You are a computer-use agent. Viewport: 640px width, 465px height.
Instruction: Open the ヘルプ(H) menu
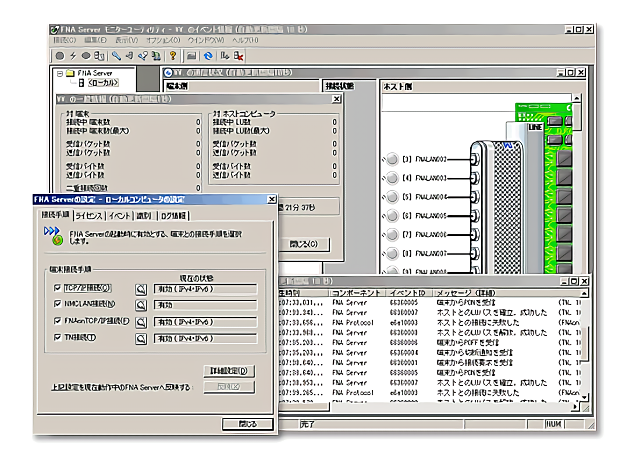245,40
